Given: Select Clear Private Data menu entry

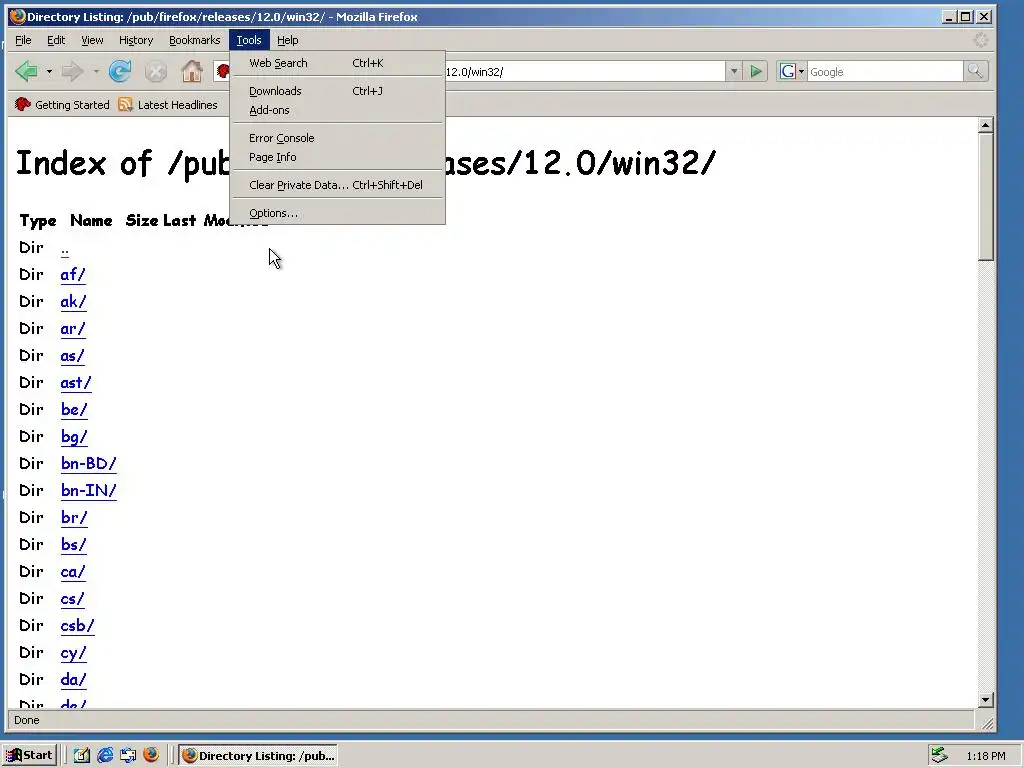Looking at the screenshot, I should [x=338, y=185].
